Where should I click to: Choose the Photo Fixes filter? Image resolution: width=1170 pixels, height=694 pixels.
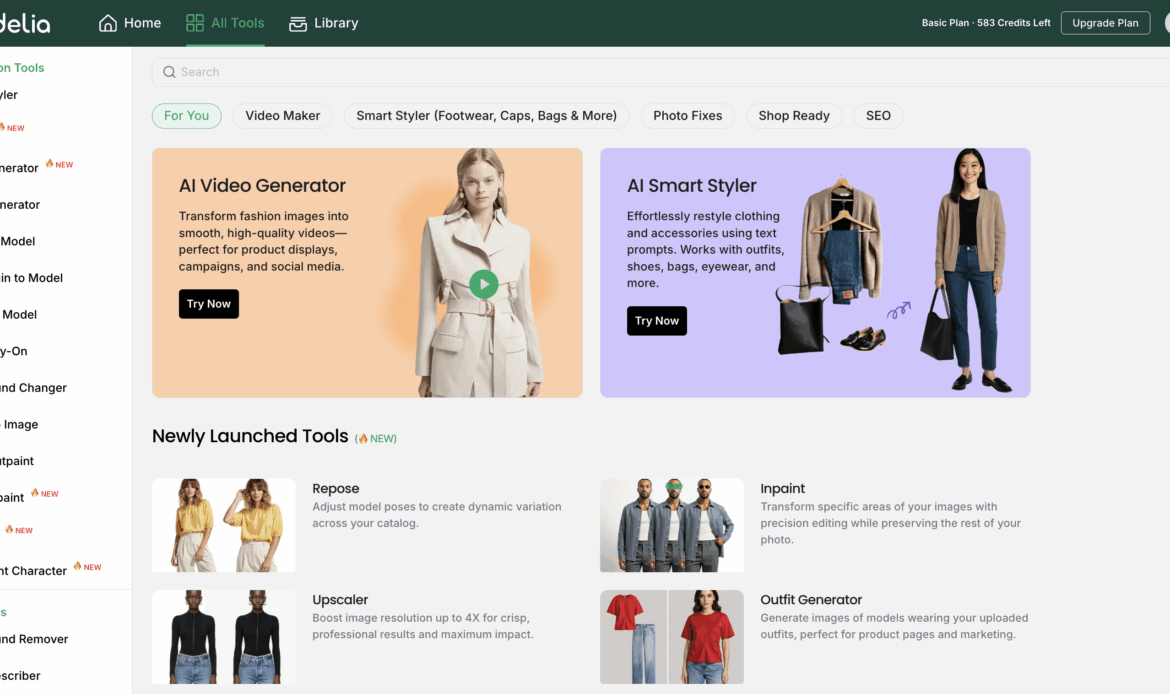(687, 116)
